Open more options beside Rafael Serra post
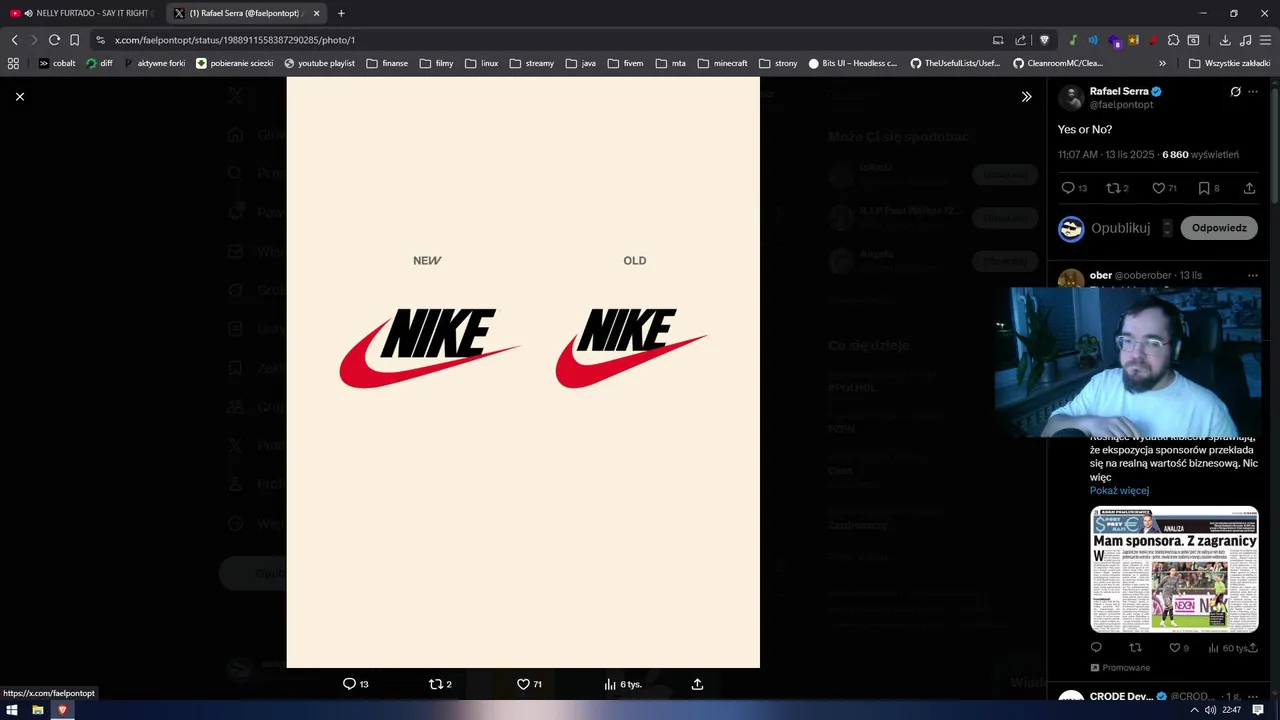The image size is (1280, 720). 1253,92
